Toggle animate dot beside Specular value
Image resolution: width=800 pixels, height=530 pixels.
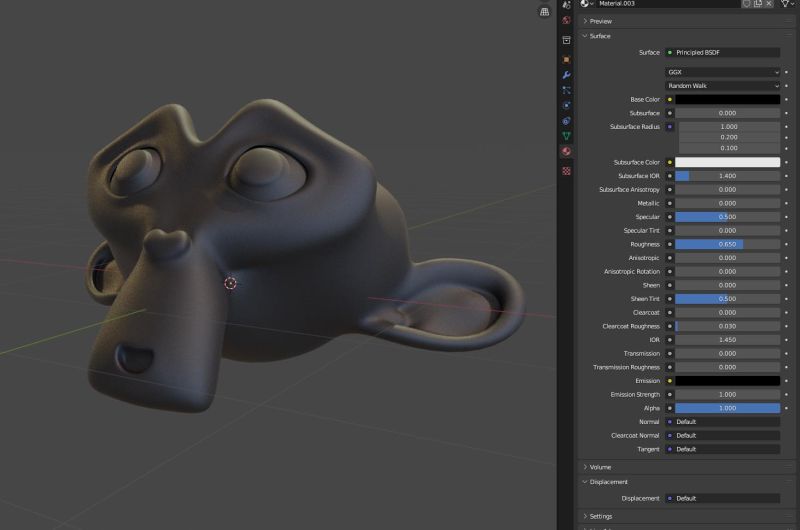point(786,217)
